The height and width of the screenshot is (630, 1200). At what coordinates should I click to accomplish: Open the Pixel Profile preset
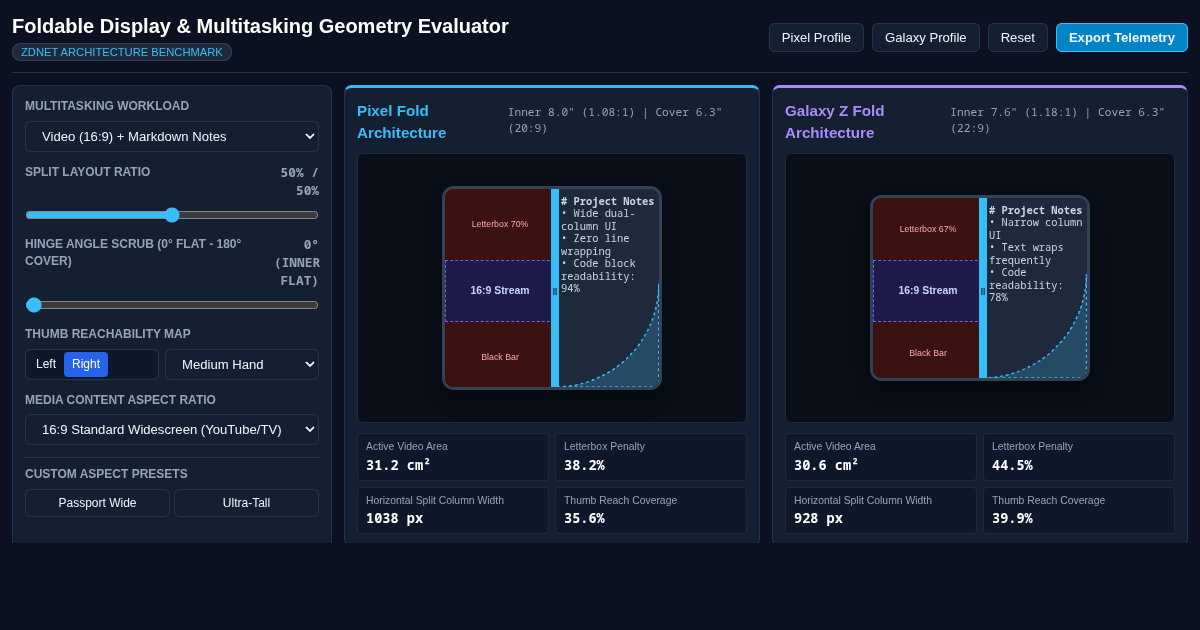[x=816, y=38]
